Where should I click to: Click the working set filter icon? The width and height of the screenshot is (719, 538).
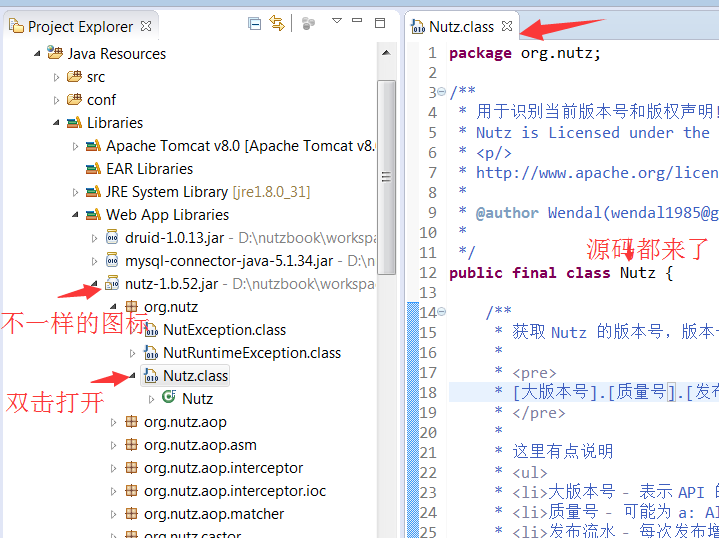tap(309, 23)
